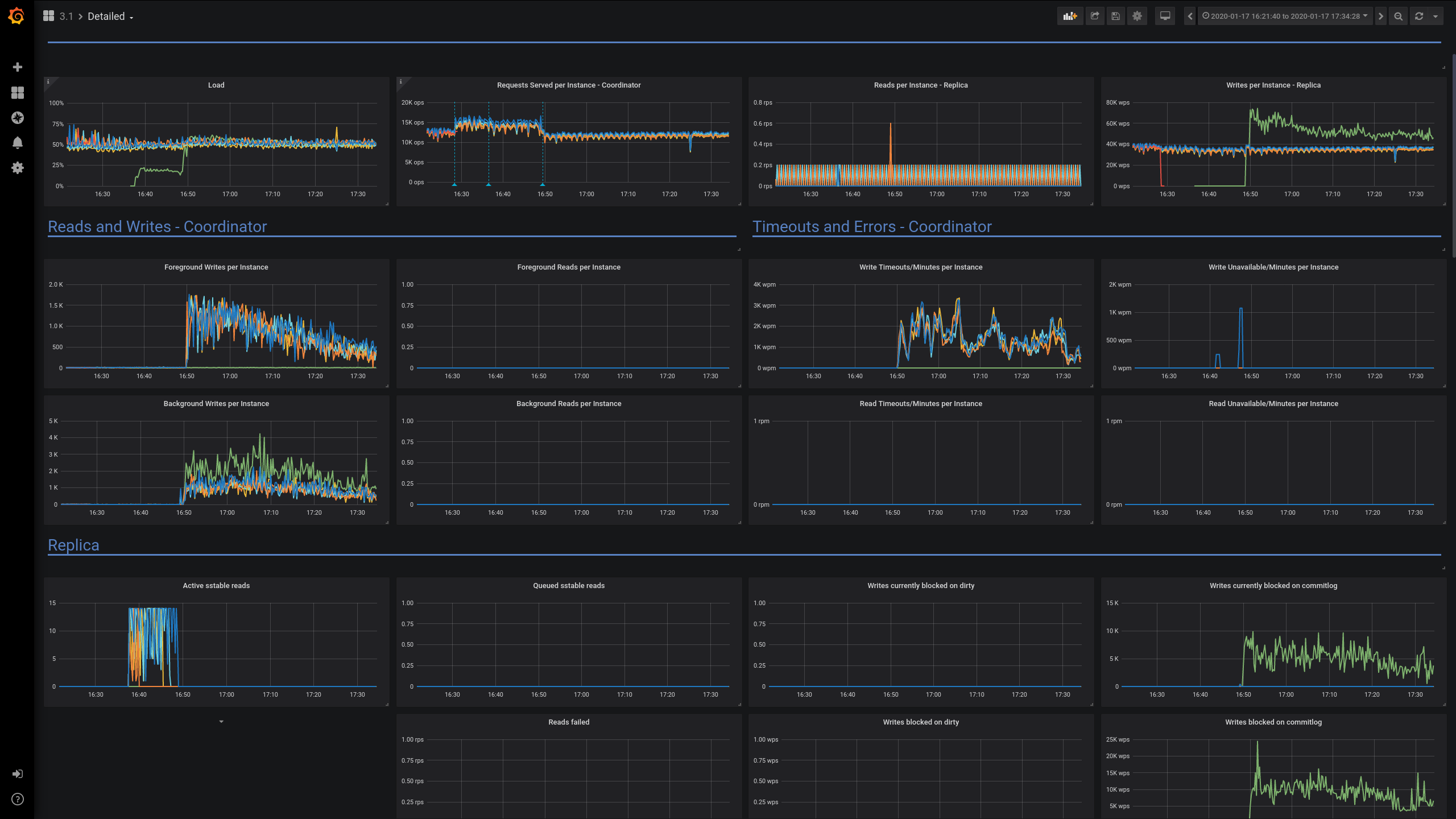Collapse the Replica row
The width and height of the screenshot is (1456, 819).
(x=73, y=545)
